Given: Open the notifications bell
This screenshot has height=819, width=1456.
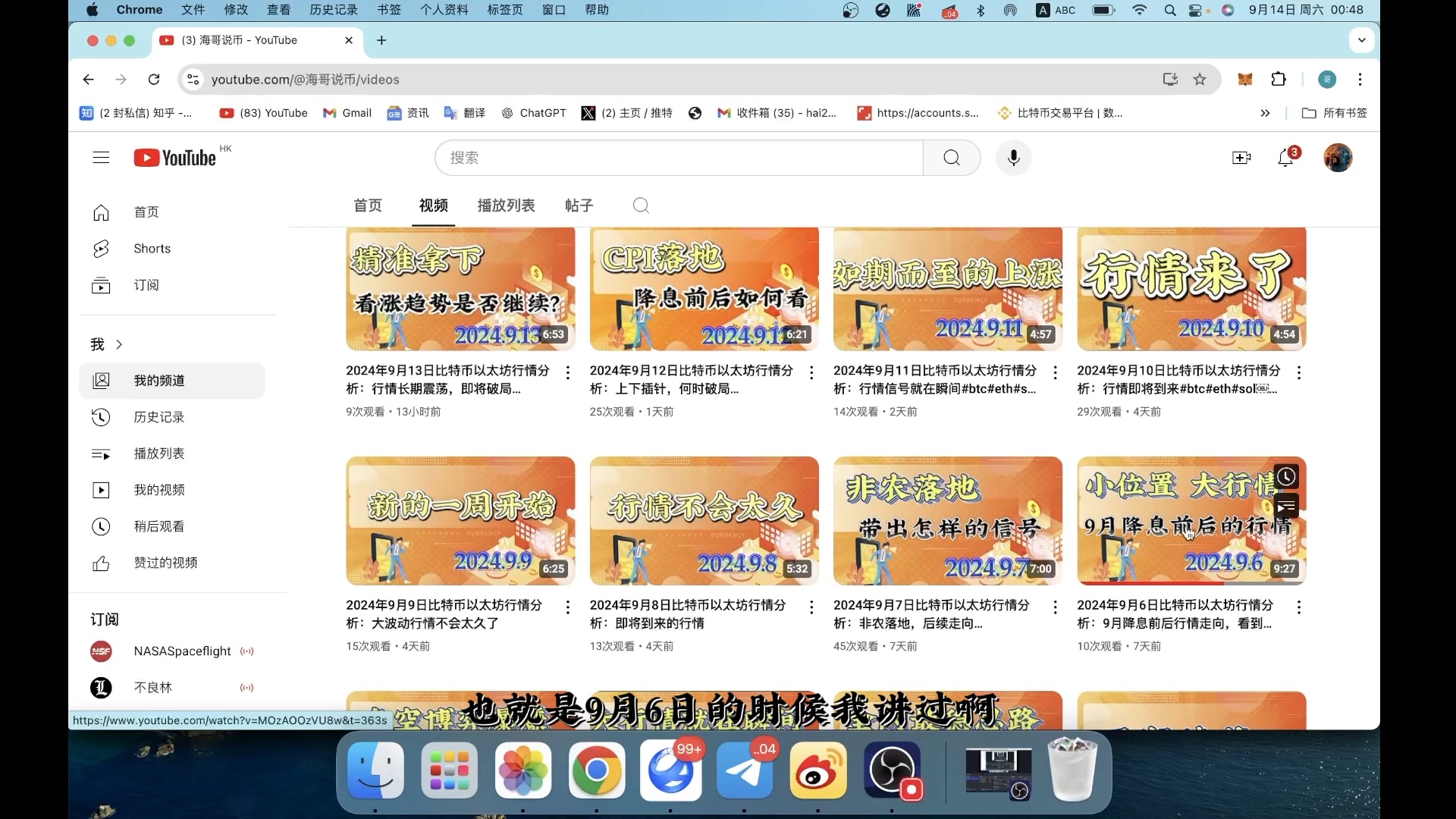Looking at the screenshot, I should (x=1285, y=158).
